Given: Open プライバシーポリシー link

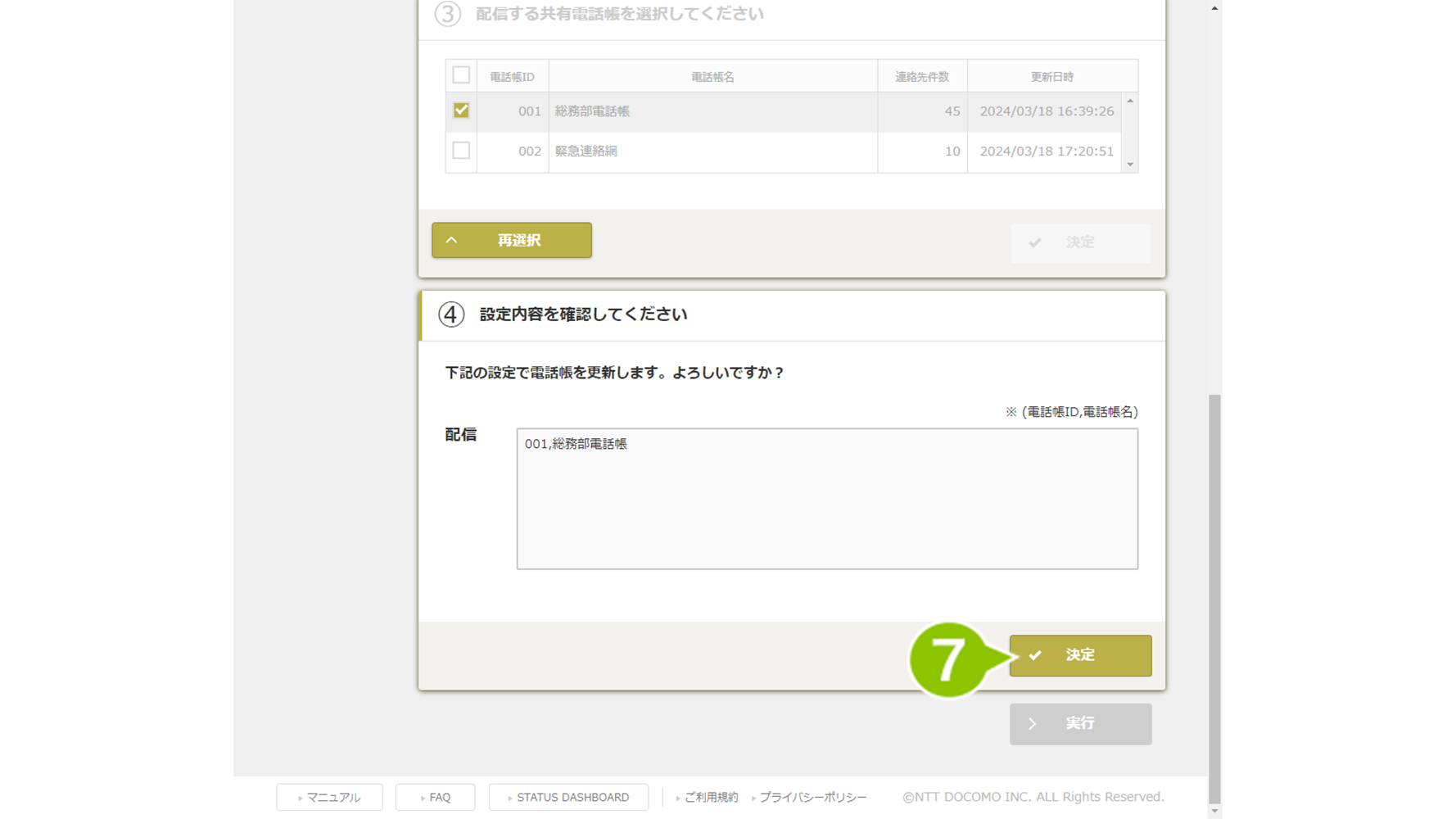Looking at the screenshot, I should (812, 797).
